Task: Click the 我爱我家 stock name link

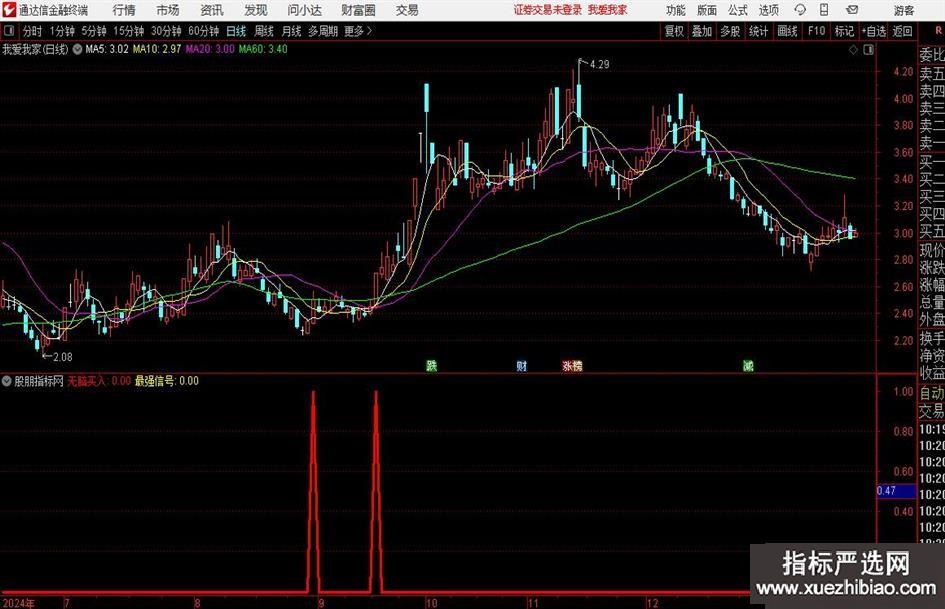Action: point(607,10)
